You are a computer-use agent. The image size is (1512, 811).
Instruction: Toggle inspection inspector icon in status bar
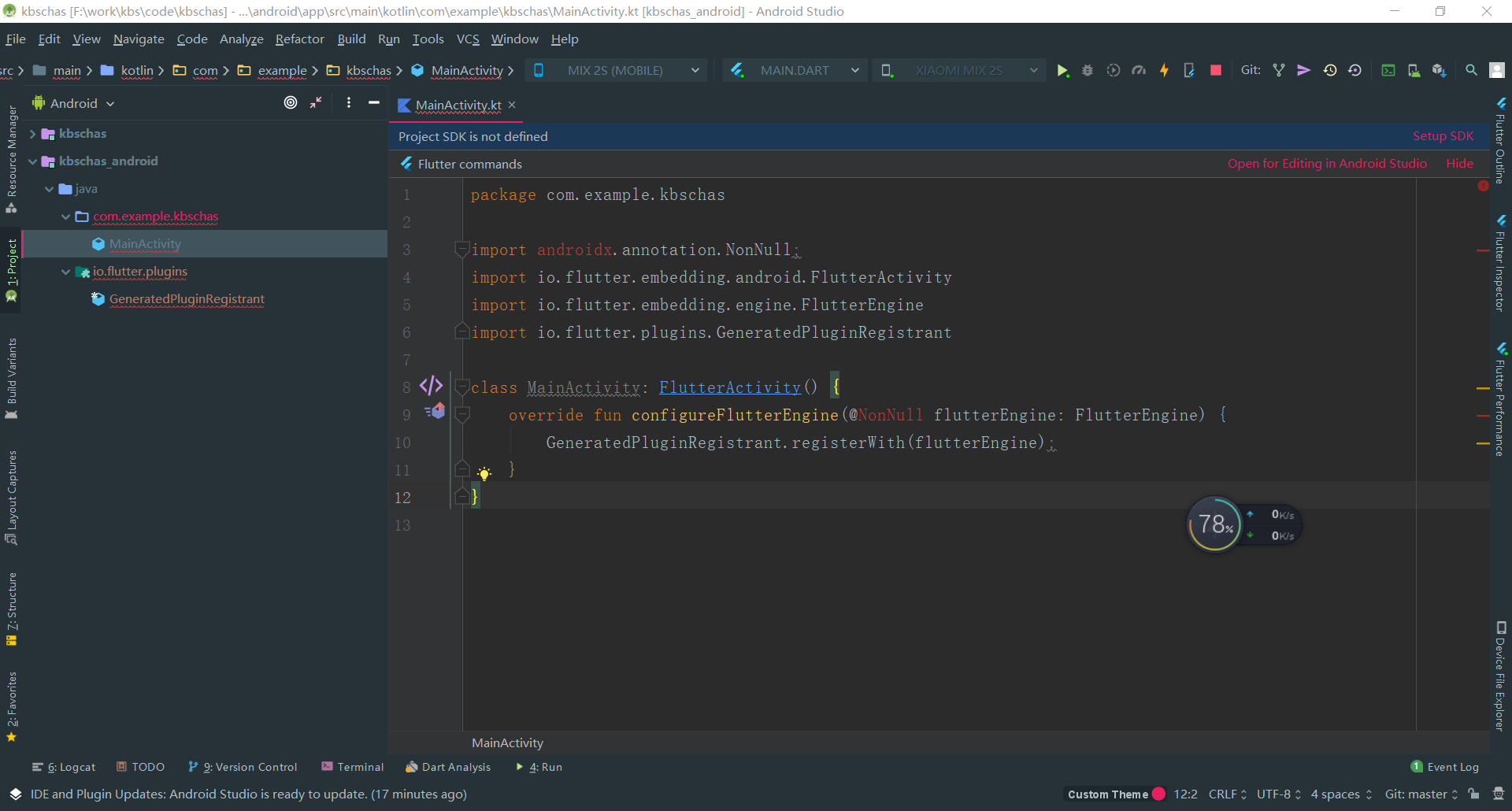pos(1499,794)
